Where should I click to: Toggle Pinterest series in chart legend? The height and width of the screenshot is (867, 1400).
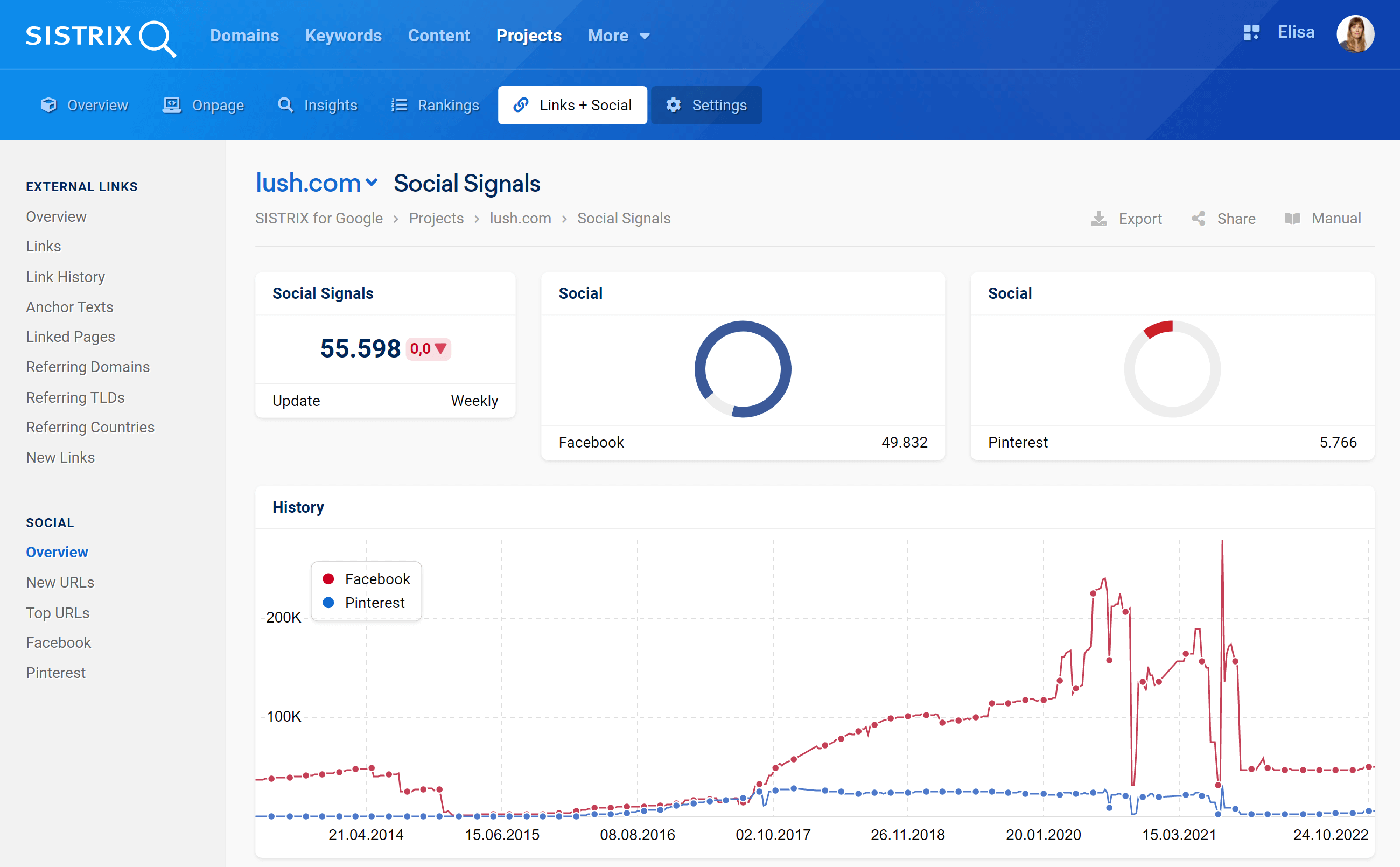click(363, 603)
